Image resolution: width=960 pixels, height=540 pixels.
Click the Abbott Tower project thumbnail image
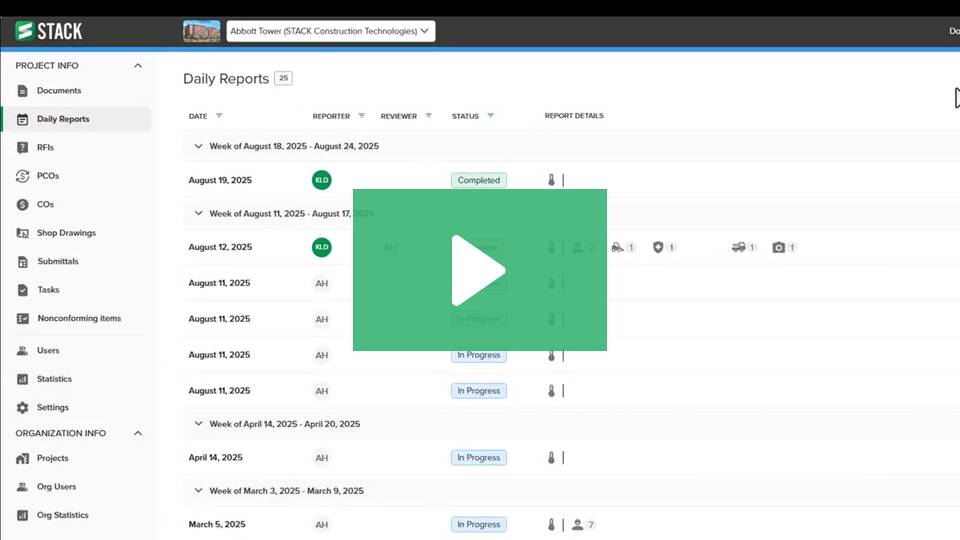pyautogui.click(x=202, y=31)
